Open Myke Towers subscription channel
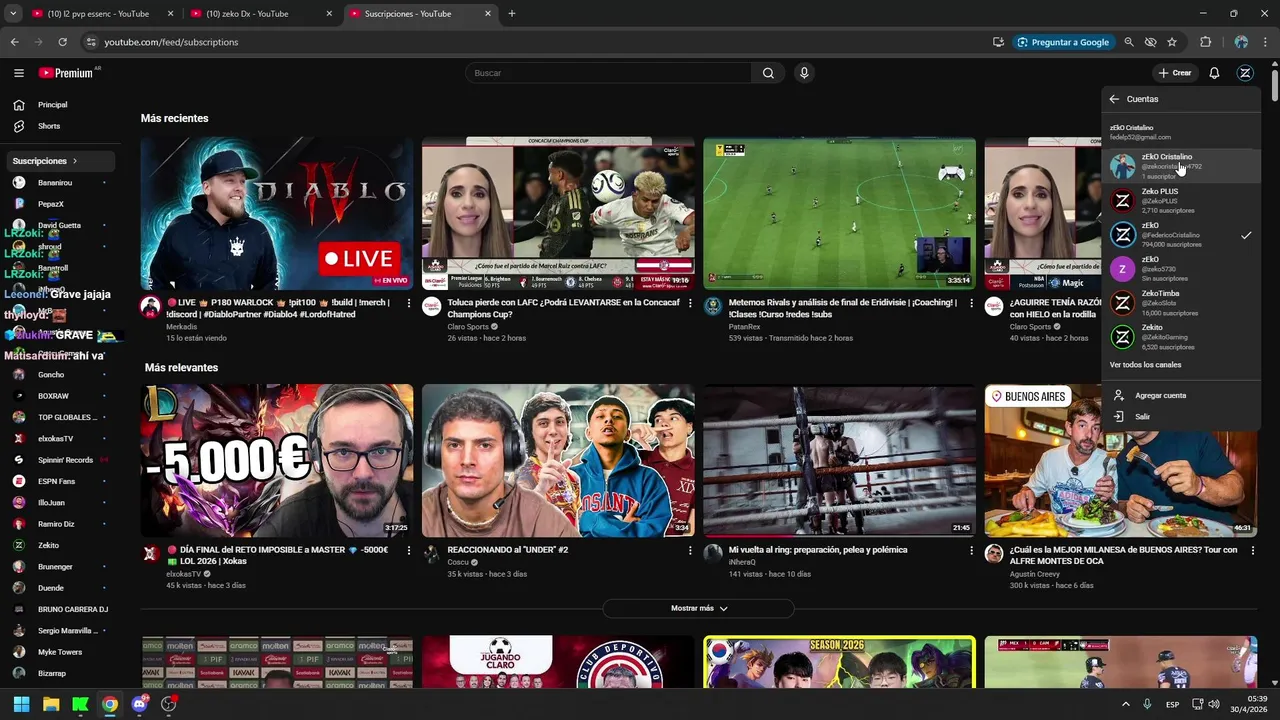 pyautogui.click(x=58, y=652)
